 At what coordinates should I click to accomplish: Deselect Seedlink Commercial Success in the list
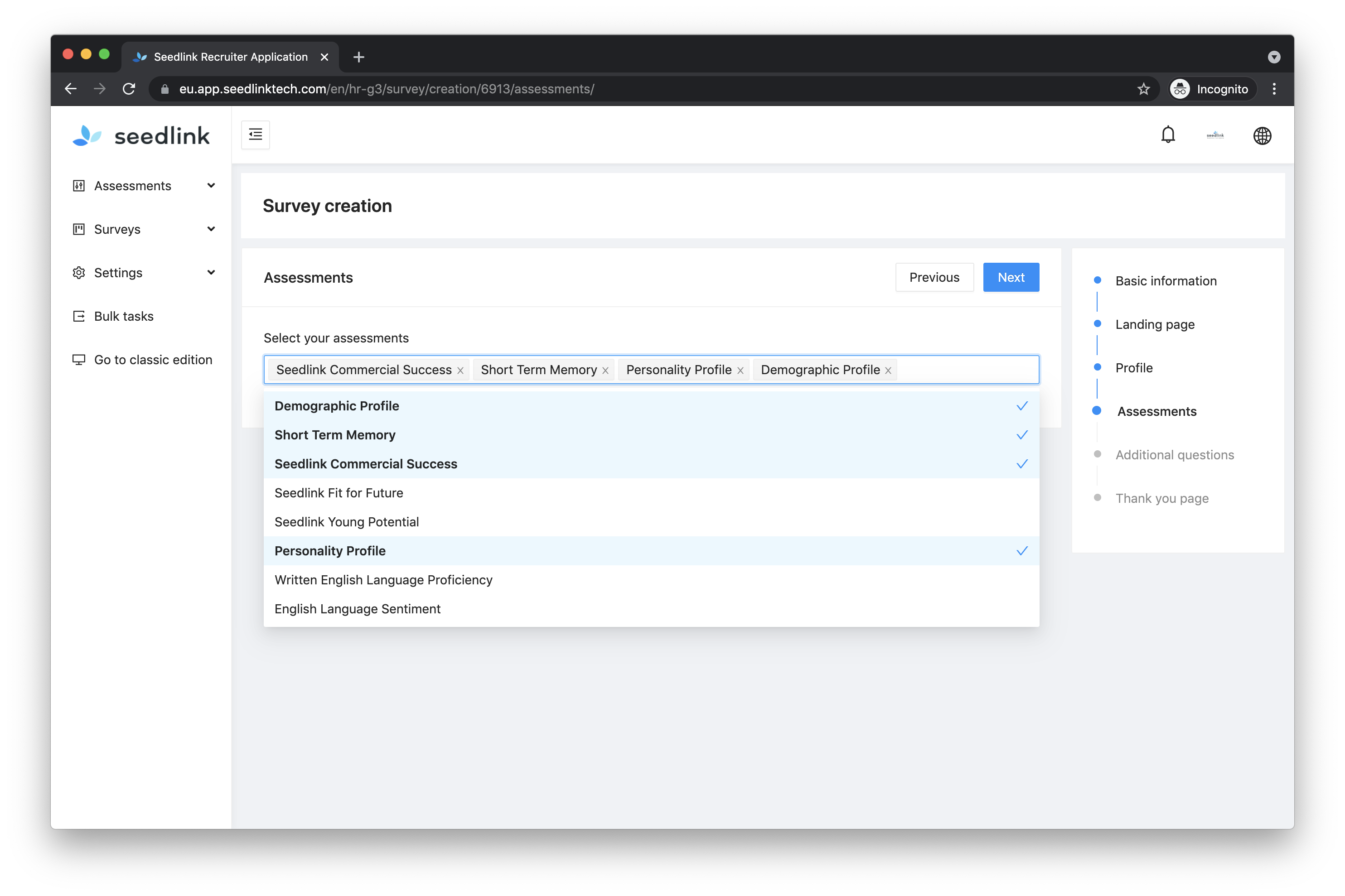[651, 464]
